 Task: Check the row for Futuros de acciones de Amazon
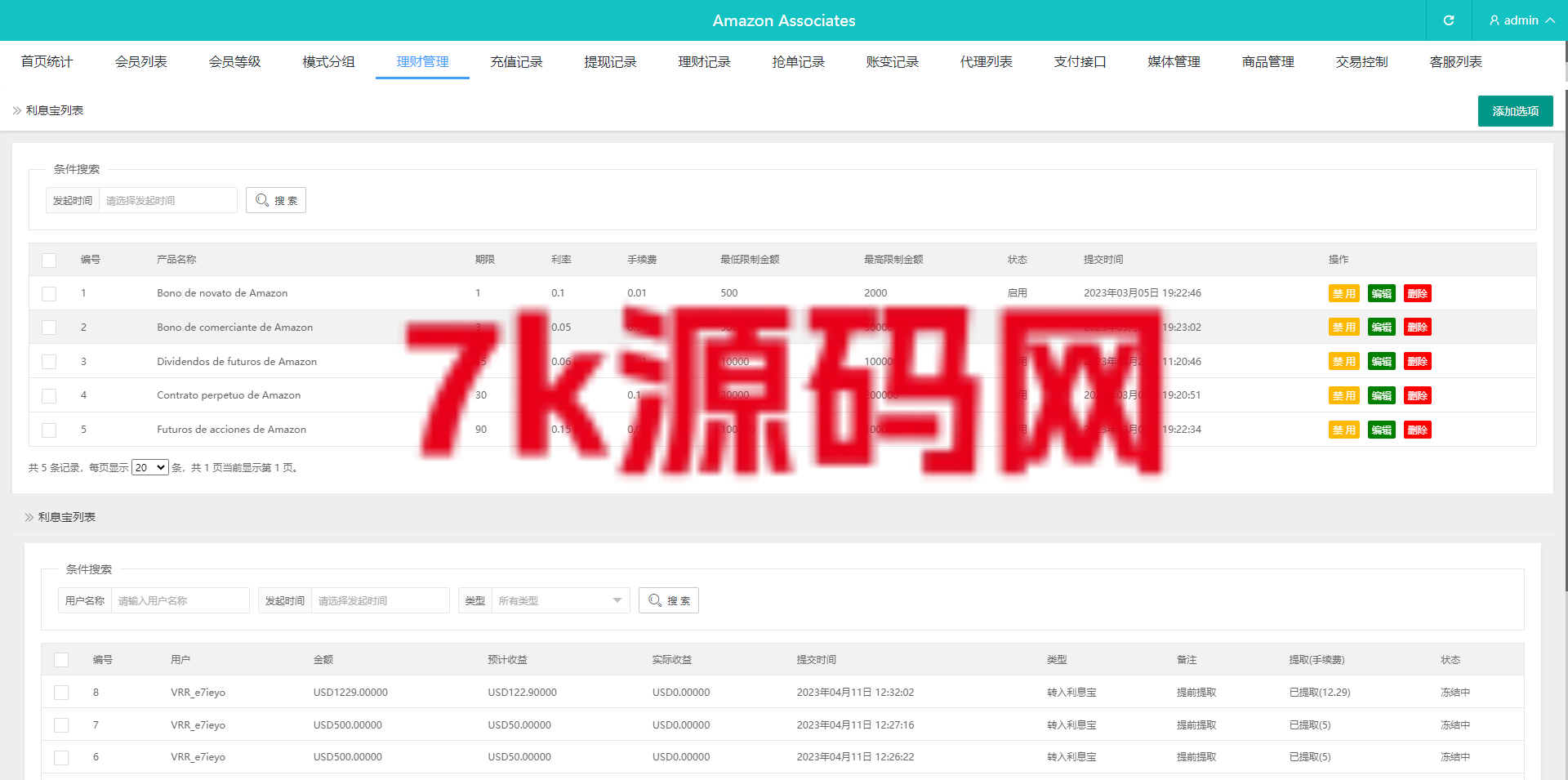click(49, 430)
